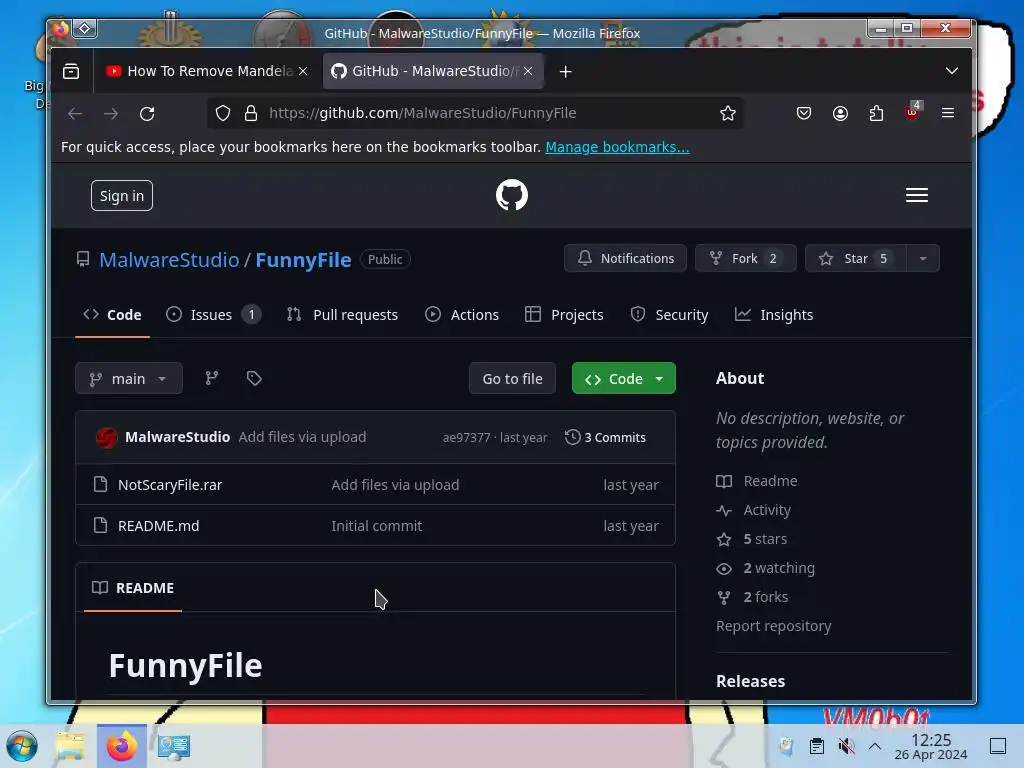This screenshot has height=768, width=1024.
Task: Open the Projects tab
Action: click(564, 315)
